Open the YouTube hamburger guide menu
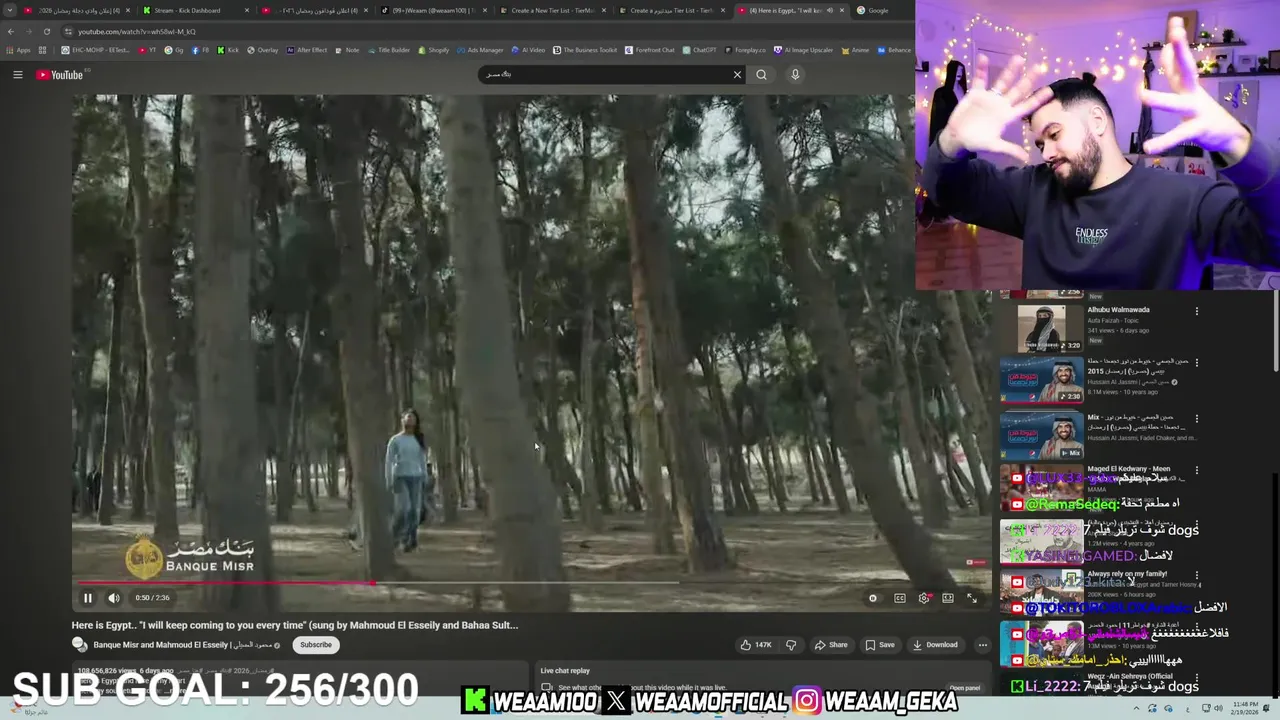1280x720 pixels. (18, 75)
